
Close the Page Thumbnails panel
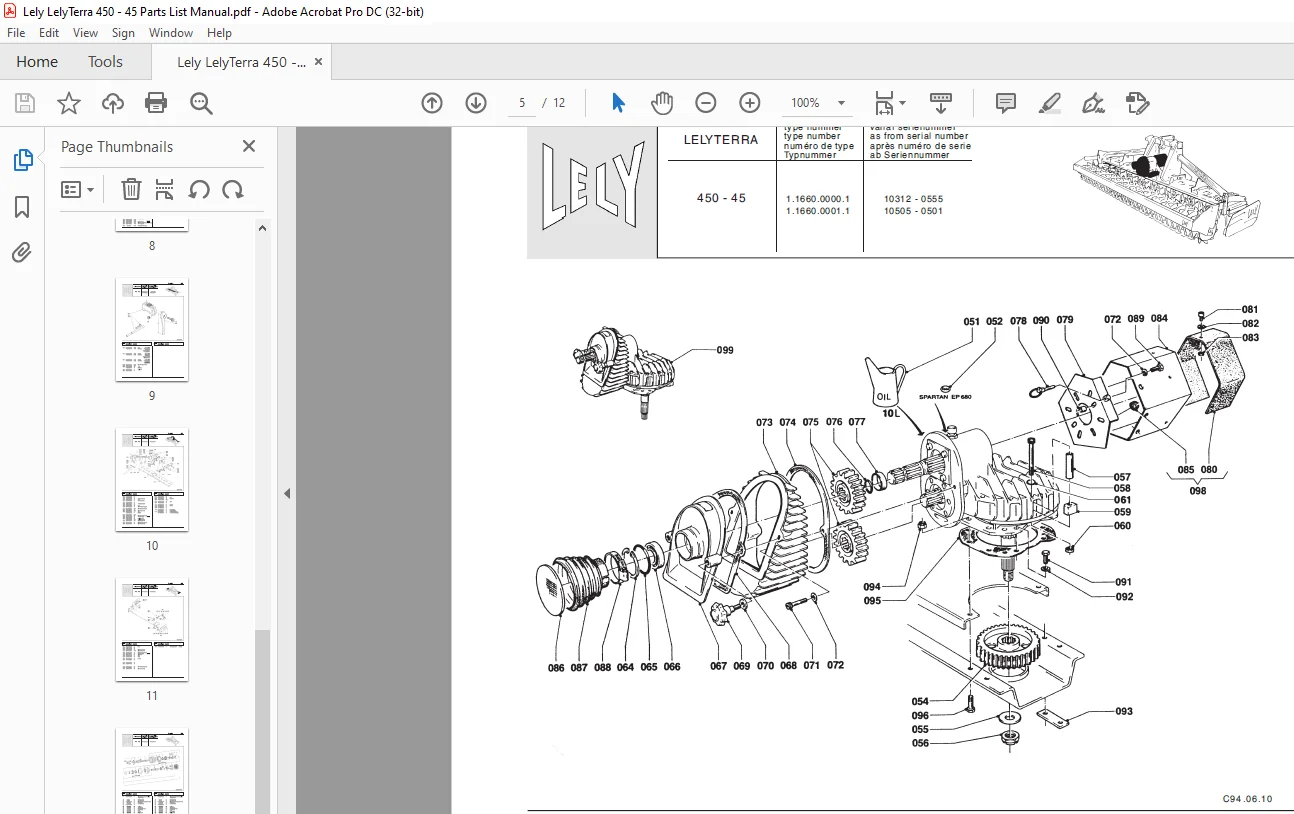[249, 146]
